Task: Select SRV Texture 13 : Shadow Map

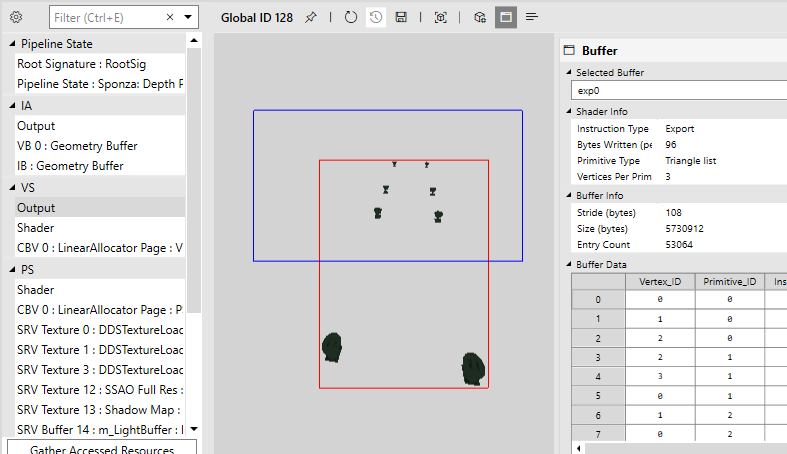Action: pyautogui.click(x=100, y=410)
